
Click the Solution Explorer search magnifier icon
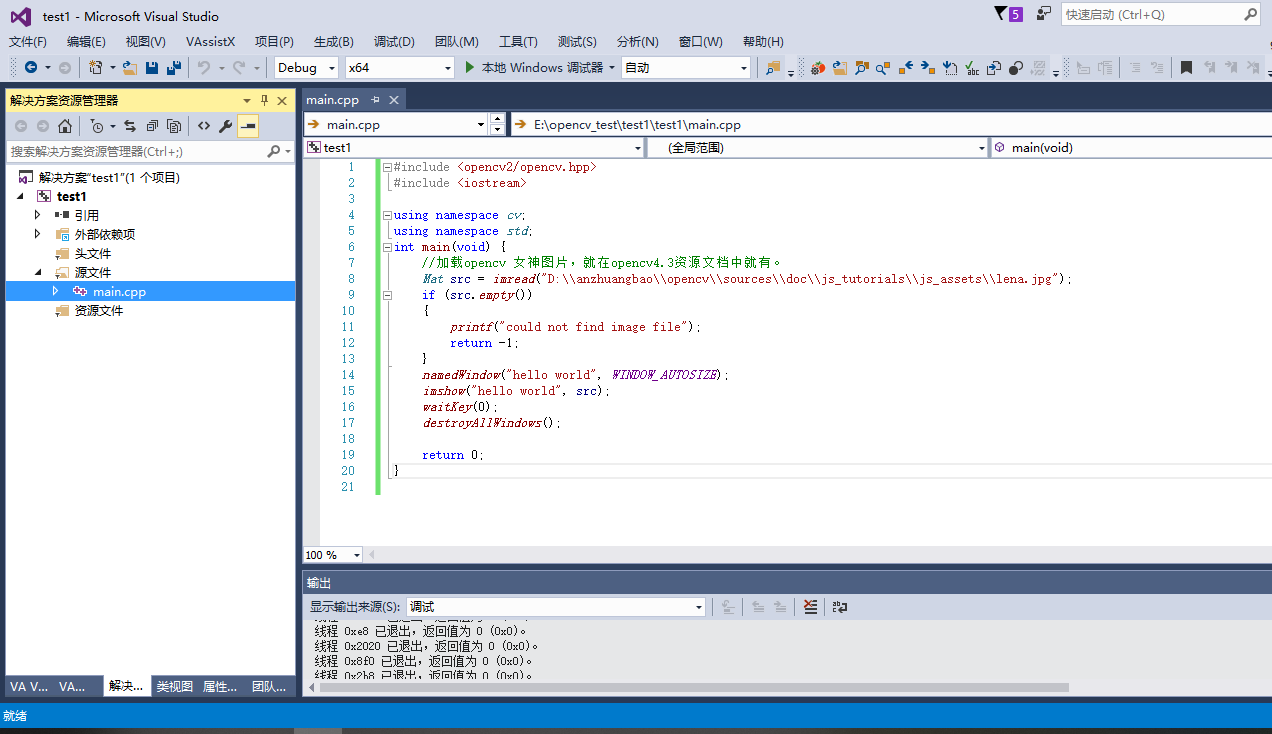pyautogui.click(x=275, y=151)
